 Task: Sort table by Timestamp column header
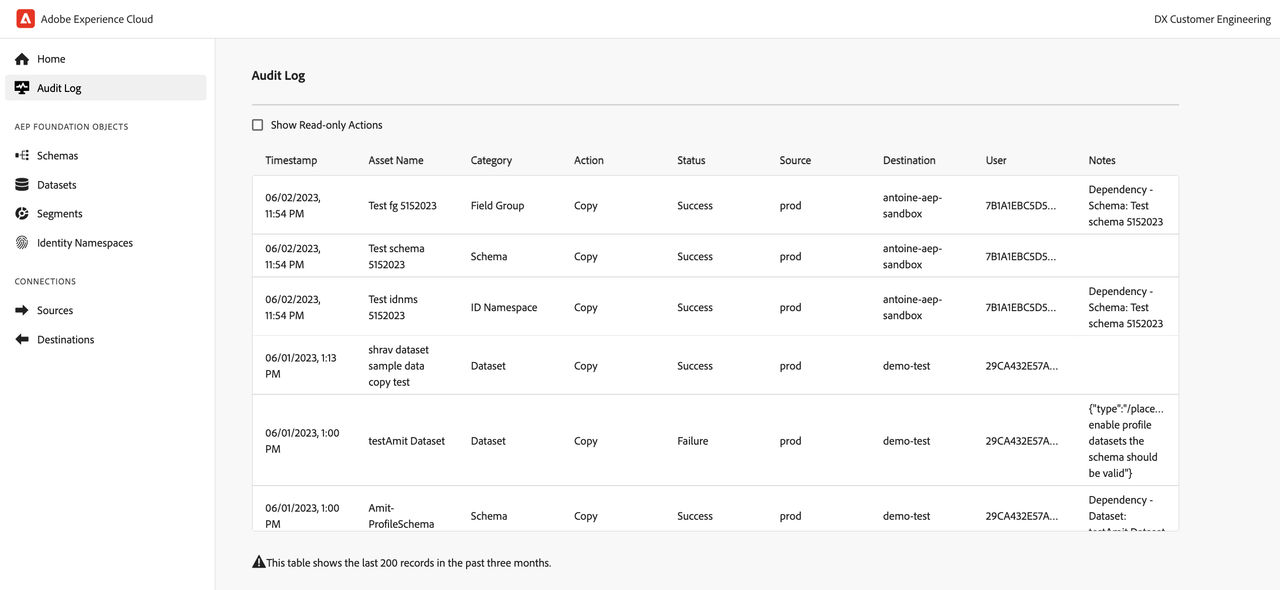coord(291,160)
